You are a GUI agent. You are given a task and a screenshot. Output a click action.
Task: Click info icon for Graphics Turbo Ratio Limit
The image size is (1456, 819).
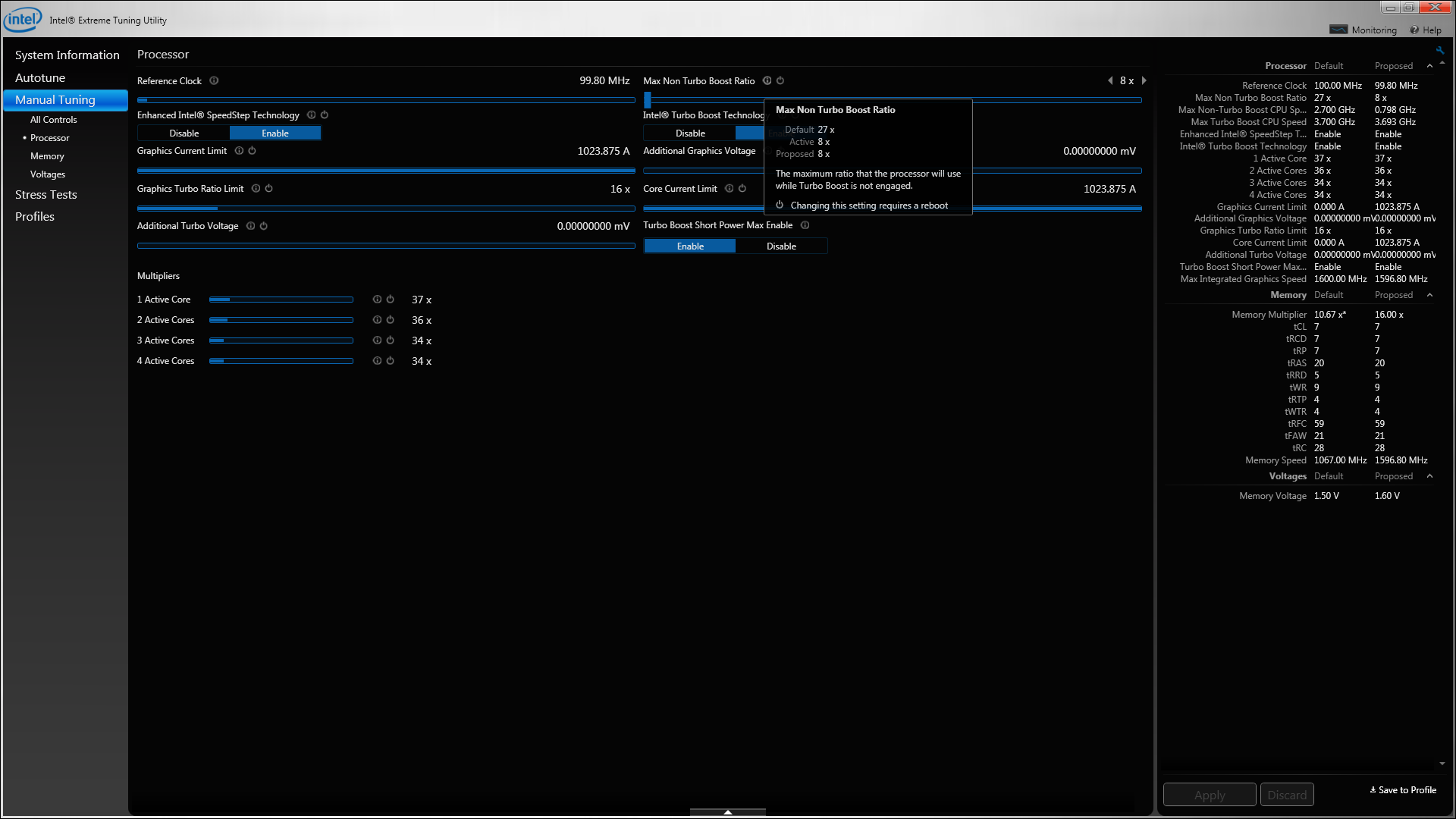256,189
